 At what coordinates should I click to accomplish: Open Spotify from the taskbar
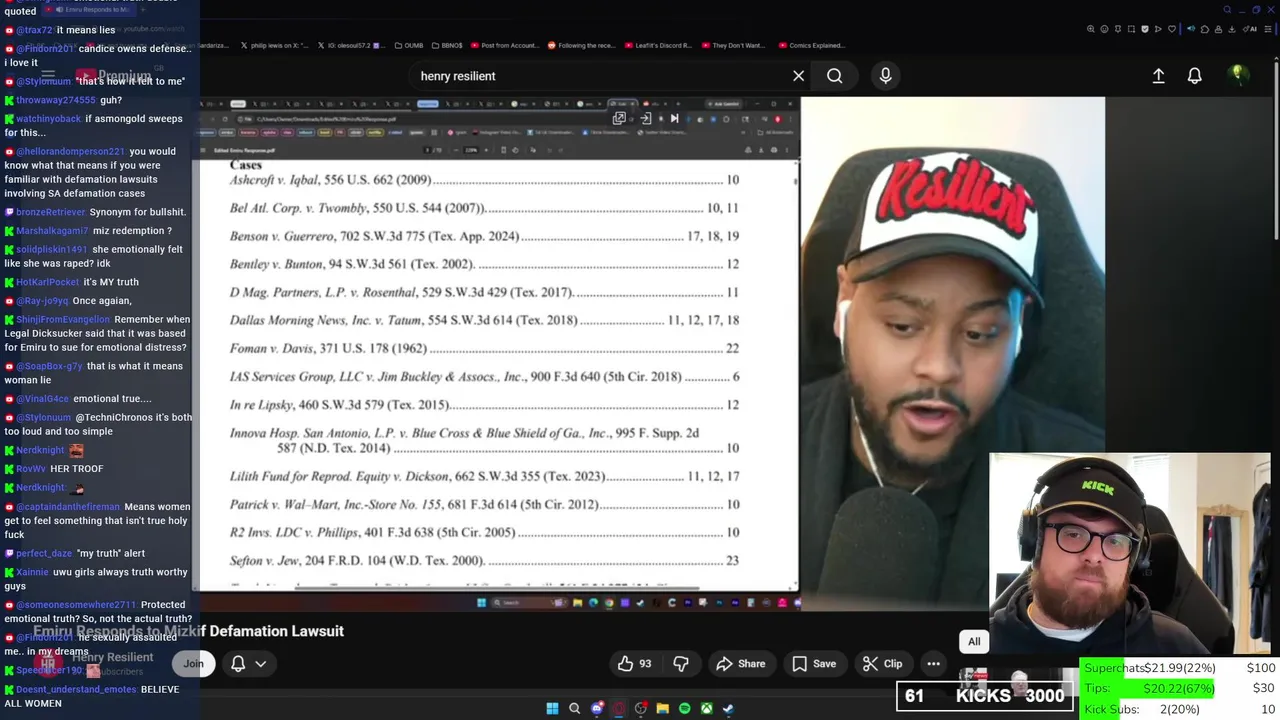(x=684, y=708)
